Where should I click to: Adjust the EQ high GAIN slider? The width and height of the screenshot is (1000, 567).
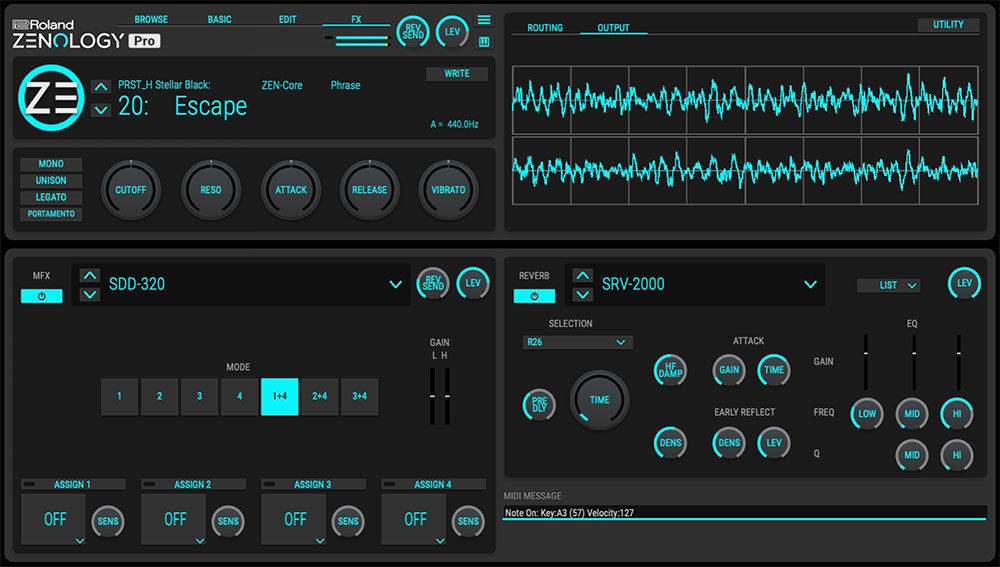click(x=959, y=362)
